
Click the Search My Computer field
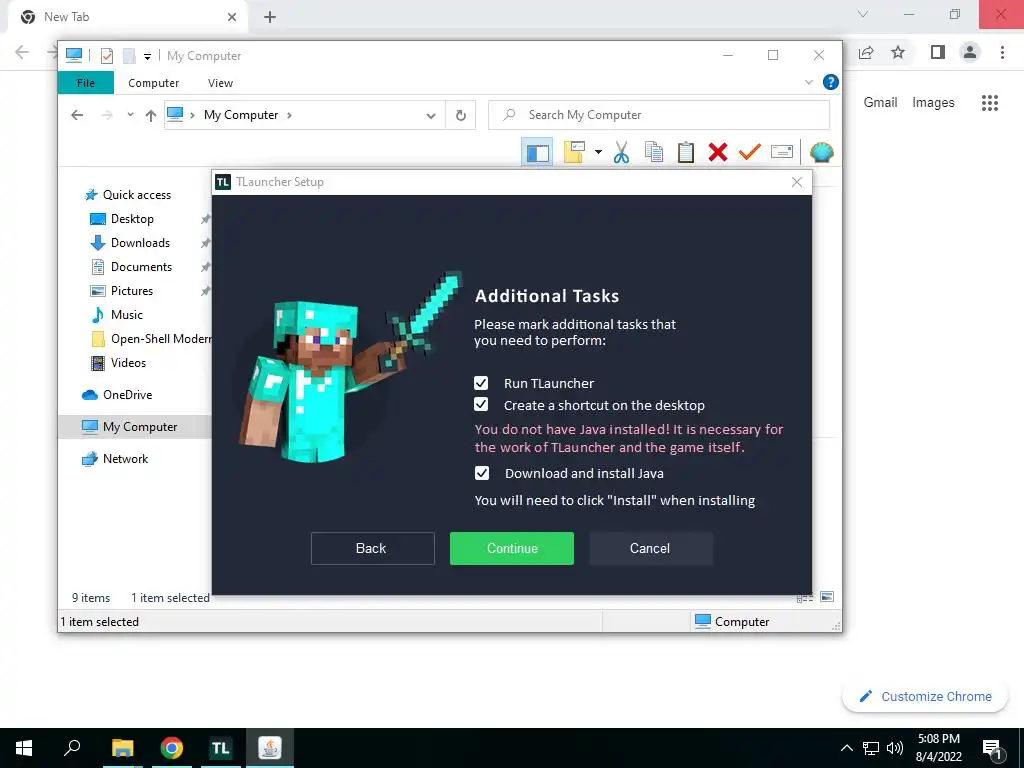659,115
